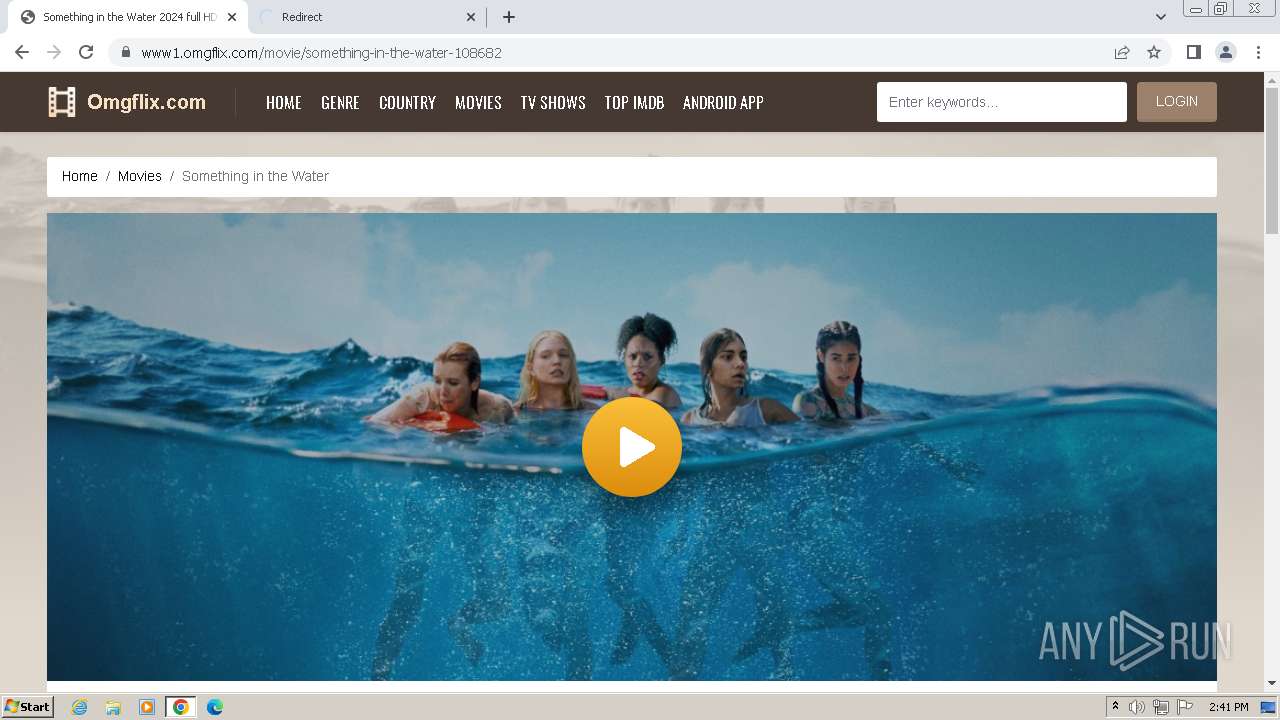Launch Internet Explorer from taskbar
Screen dimensions: 1280x720
click(80, 707)
